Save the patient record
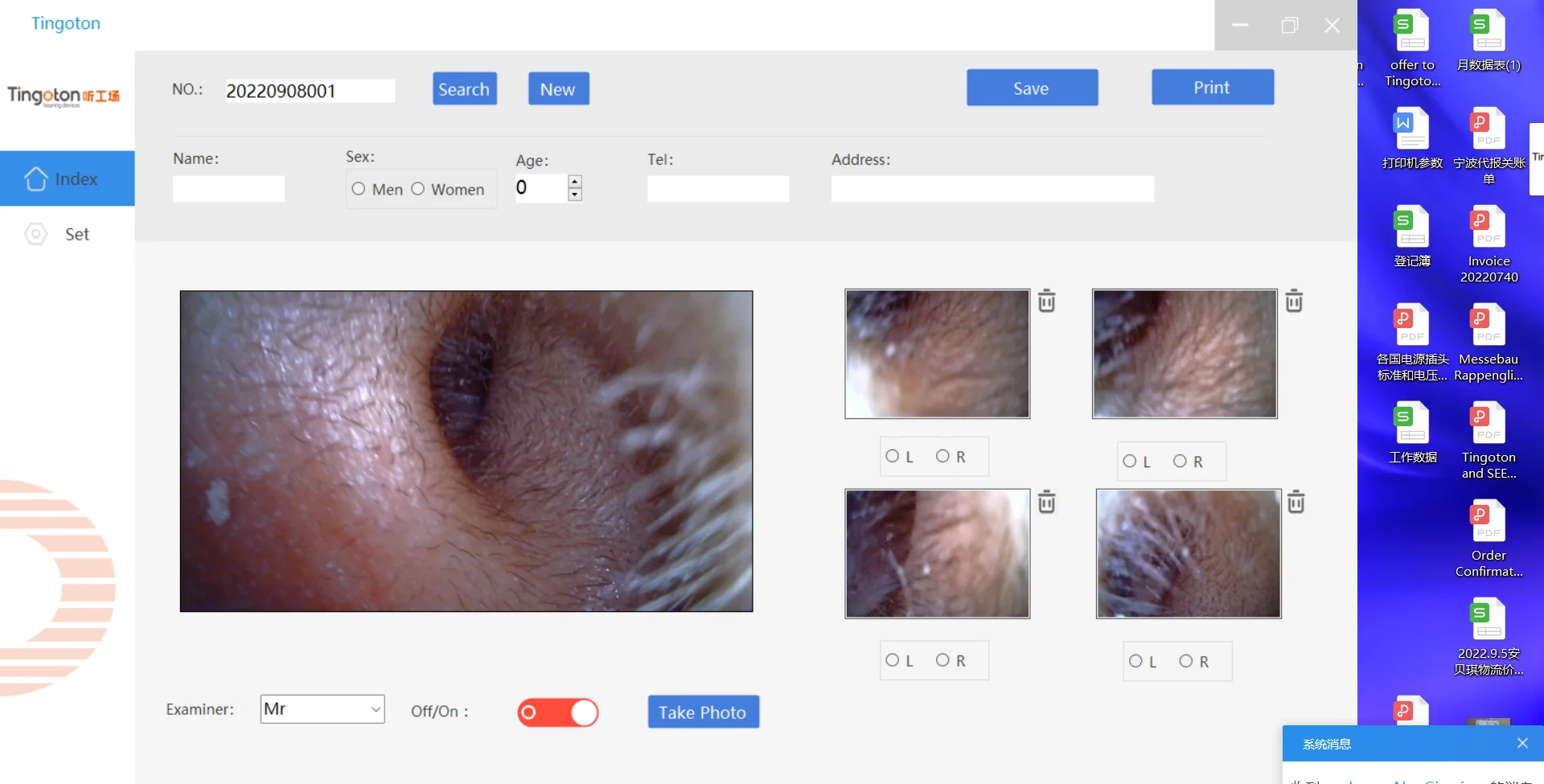The image size is (1544, 784). pyautogui.click(x=1032, y=88)
